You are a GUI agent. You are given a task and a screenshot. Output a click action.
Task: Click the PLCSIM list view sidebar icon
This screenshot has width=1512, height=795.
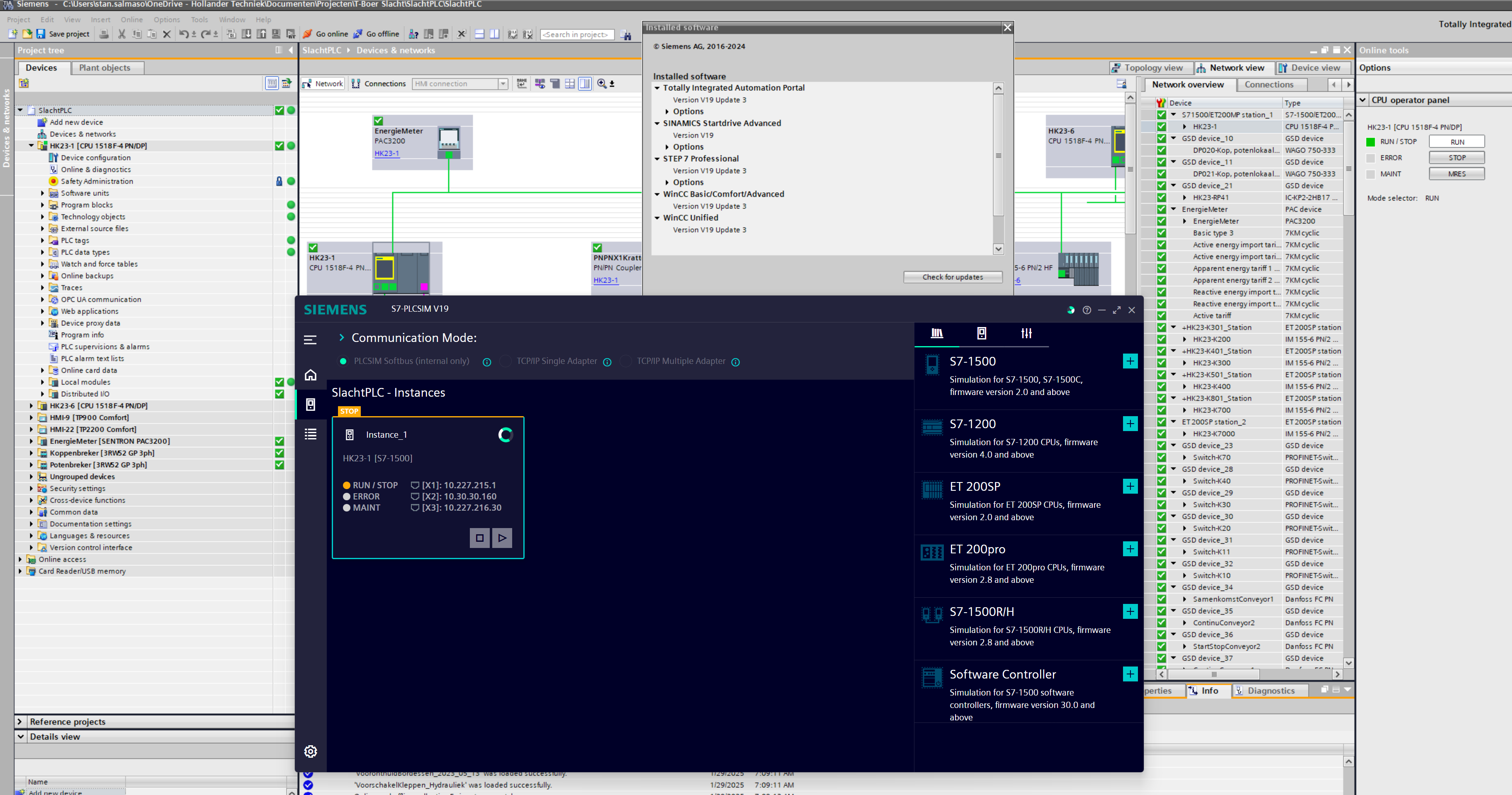311,434
